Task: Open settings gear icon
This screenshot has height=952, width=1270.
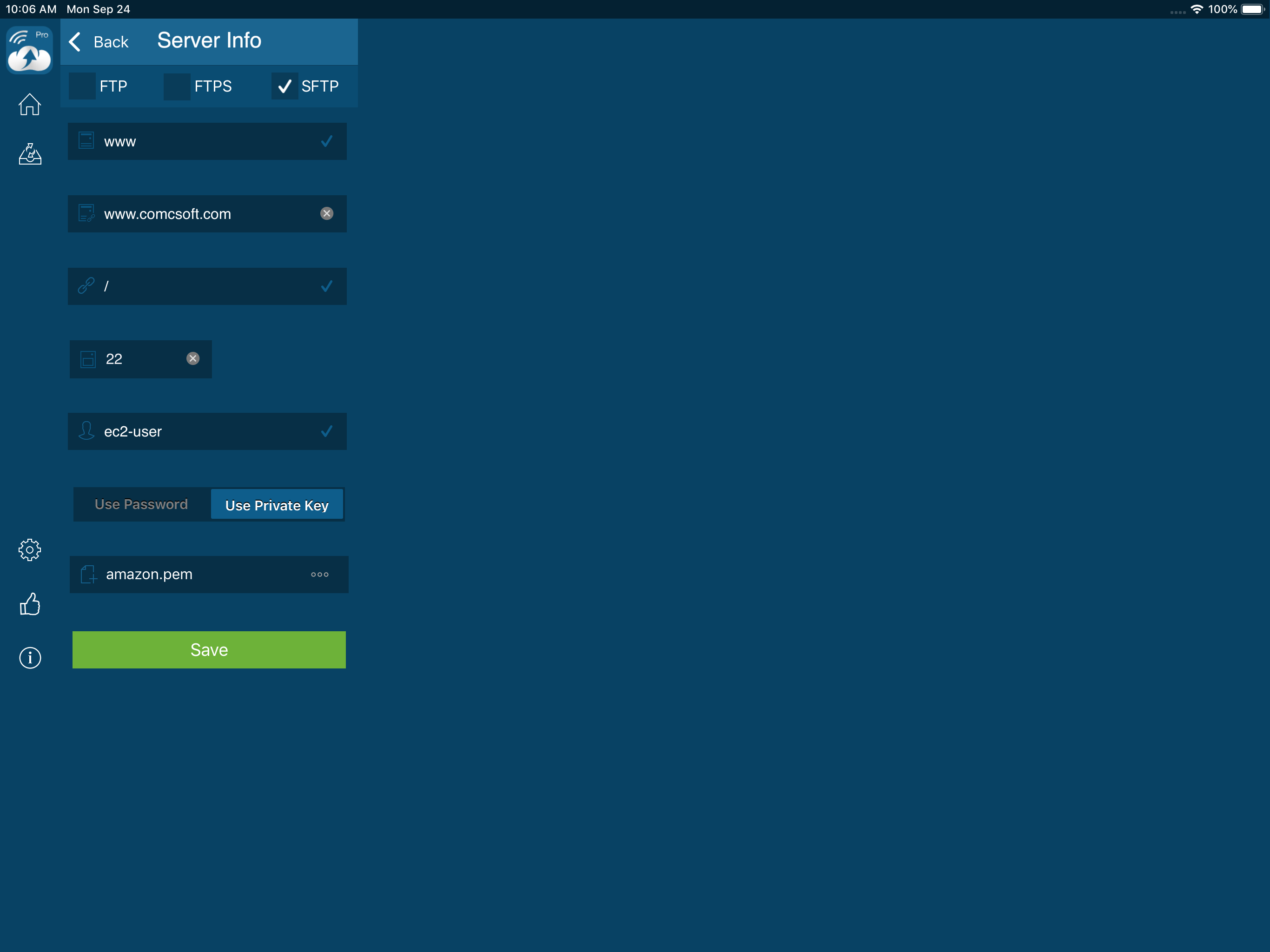Action: [30, 549]
